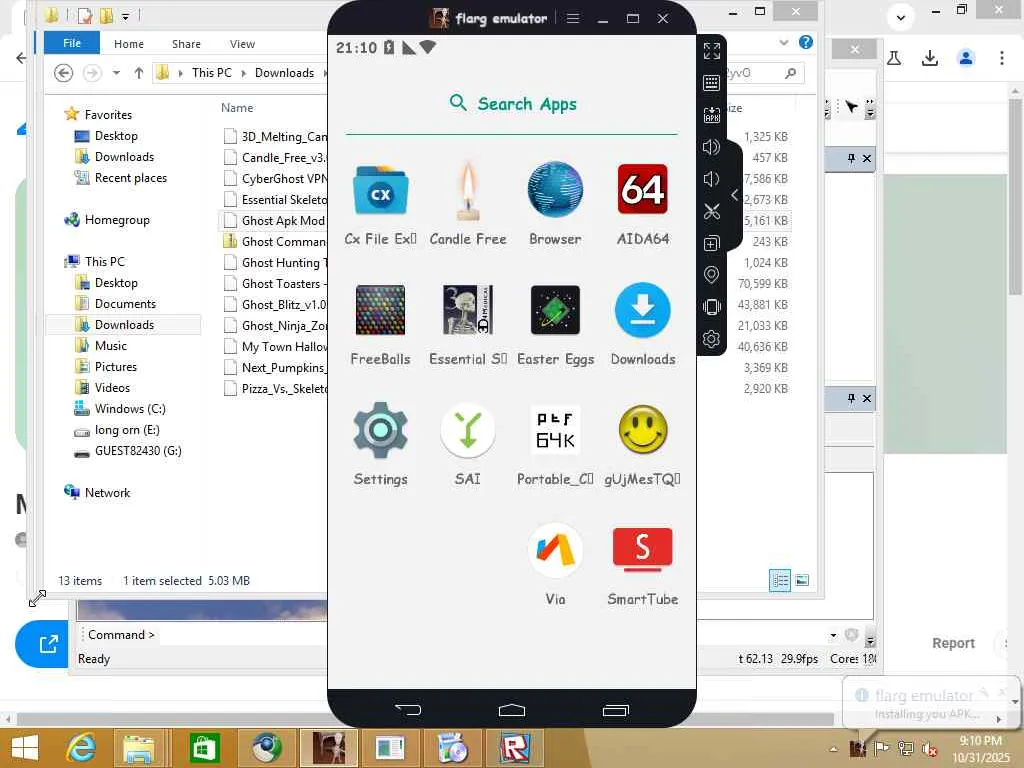
Task: Select Pictures folder in navigation pane
Action: pos(116,366)
